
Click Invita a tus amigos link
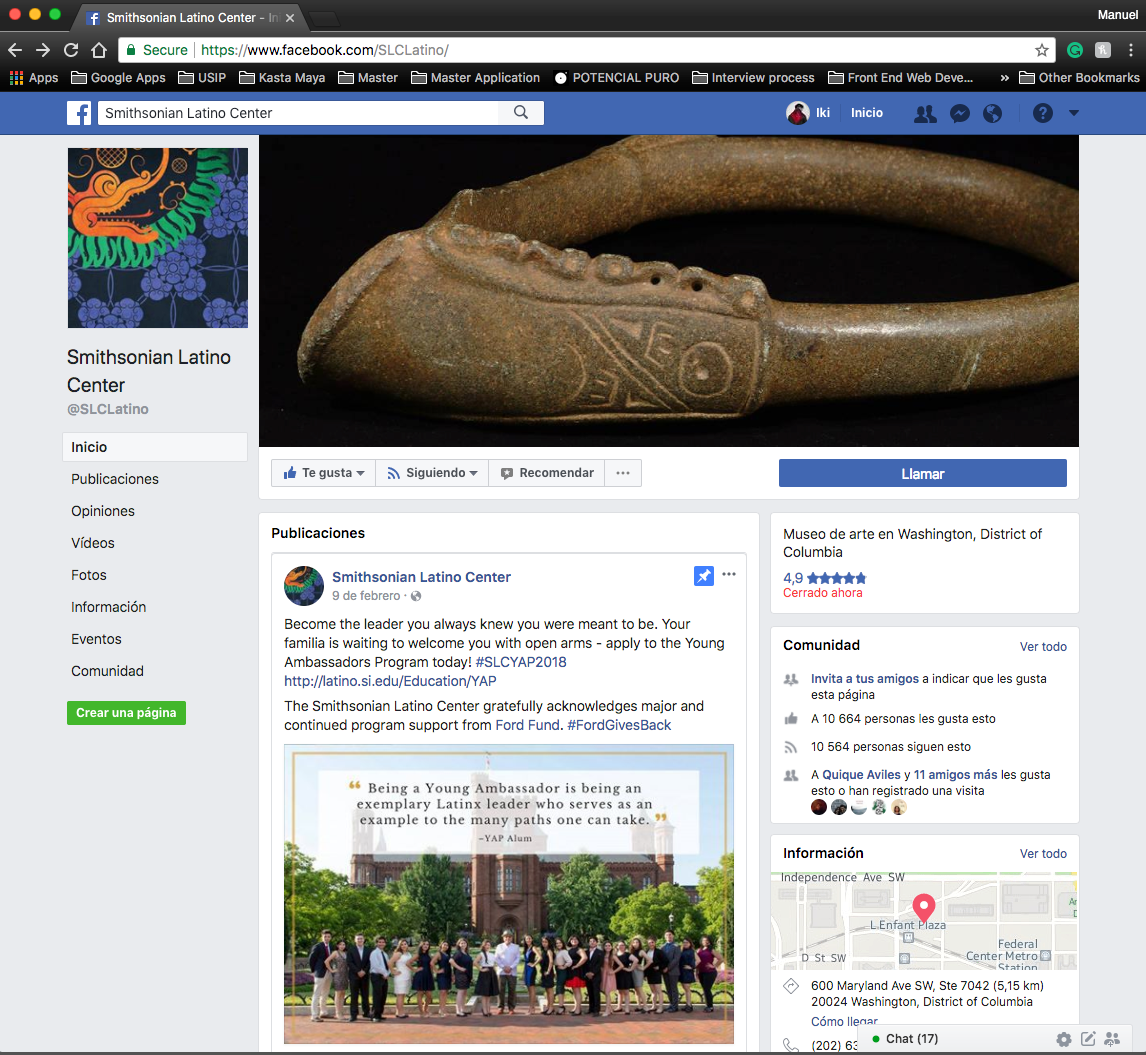point(865,678)
